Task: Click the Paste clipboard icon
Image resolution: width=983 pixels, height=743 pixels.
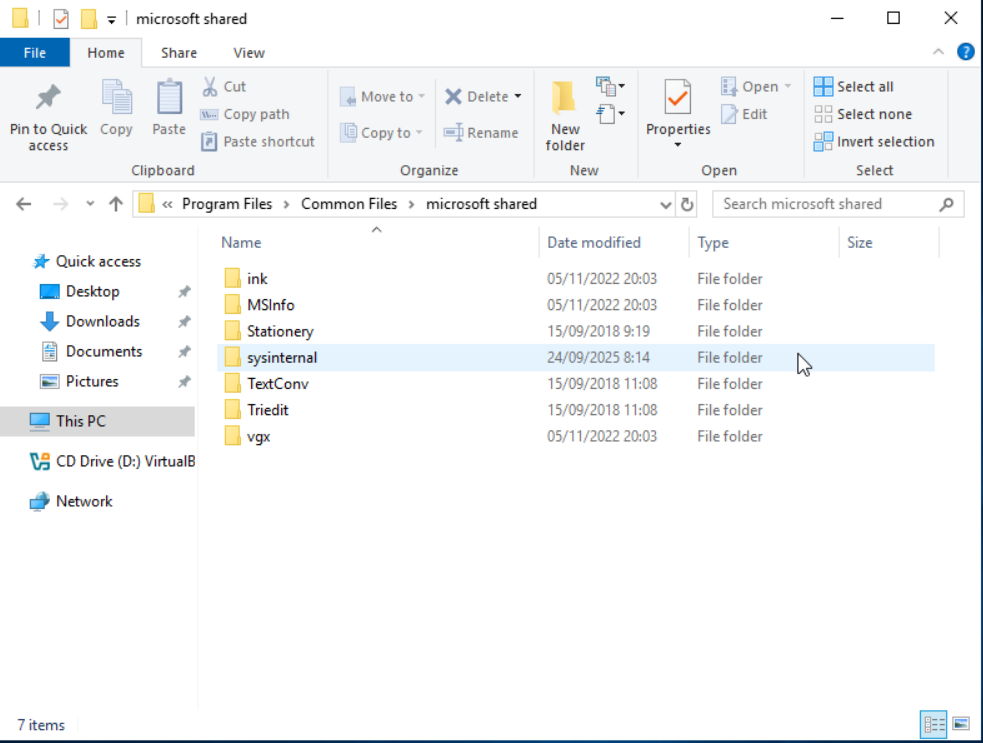Action: coord(169,98)
